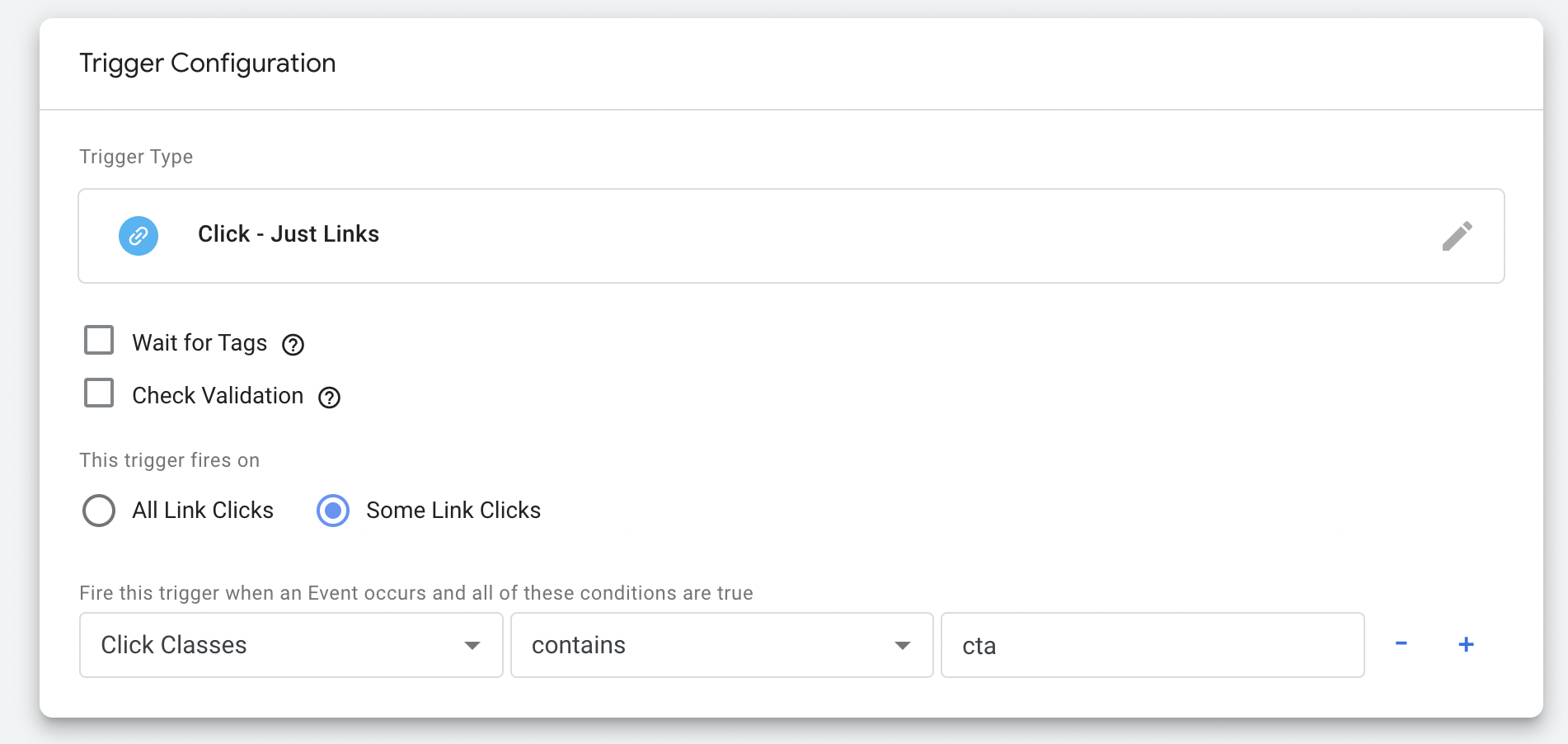Expand the contains operator dropdown
This screenshot has width=1568, height=744.
[x=721, y=645]
